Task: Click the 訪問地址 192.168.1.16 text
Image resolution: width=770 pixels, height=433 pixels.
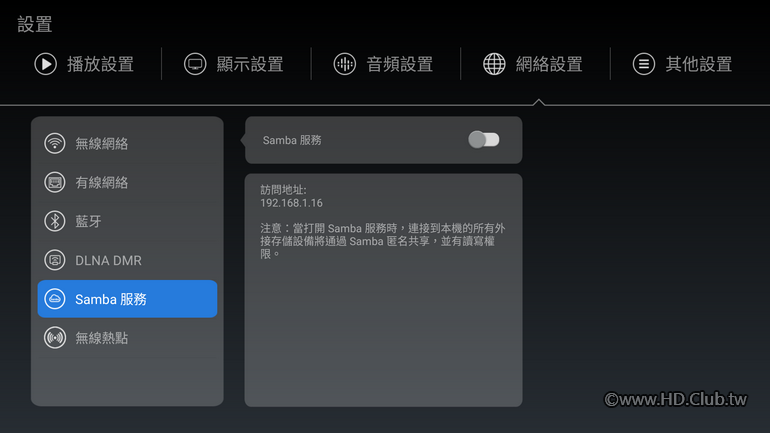Action: point(292,196)
